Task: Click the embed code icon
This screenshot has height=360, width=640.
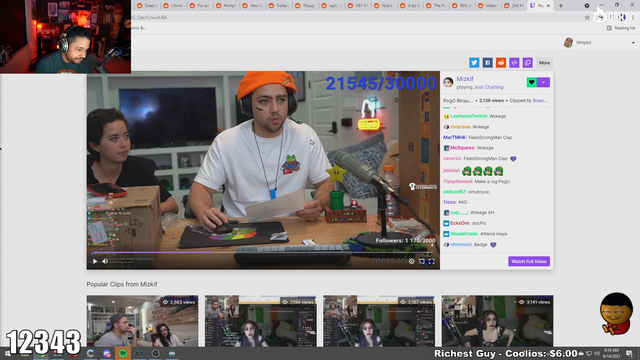Action: (514, 62)
